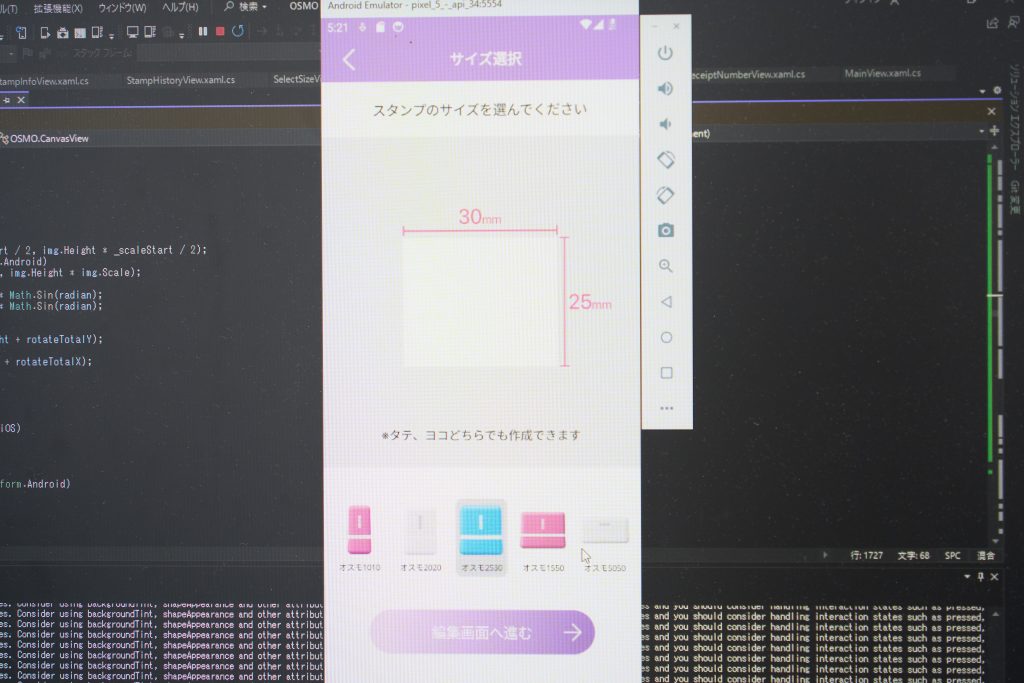Raise emulator volume with the volume up icon
The height and width of the screenshot is (683, 1024).
pos(665,88)
